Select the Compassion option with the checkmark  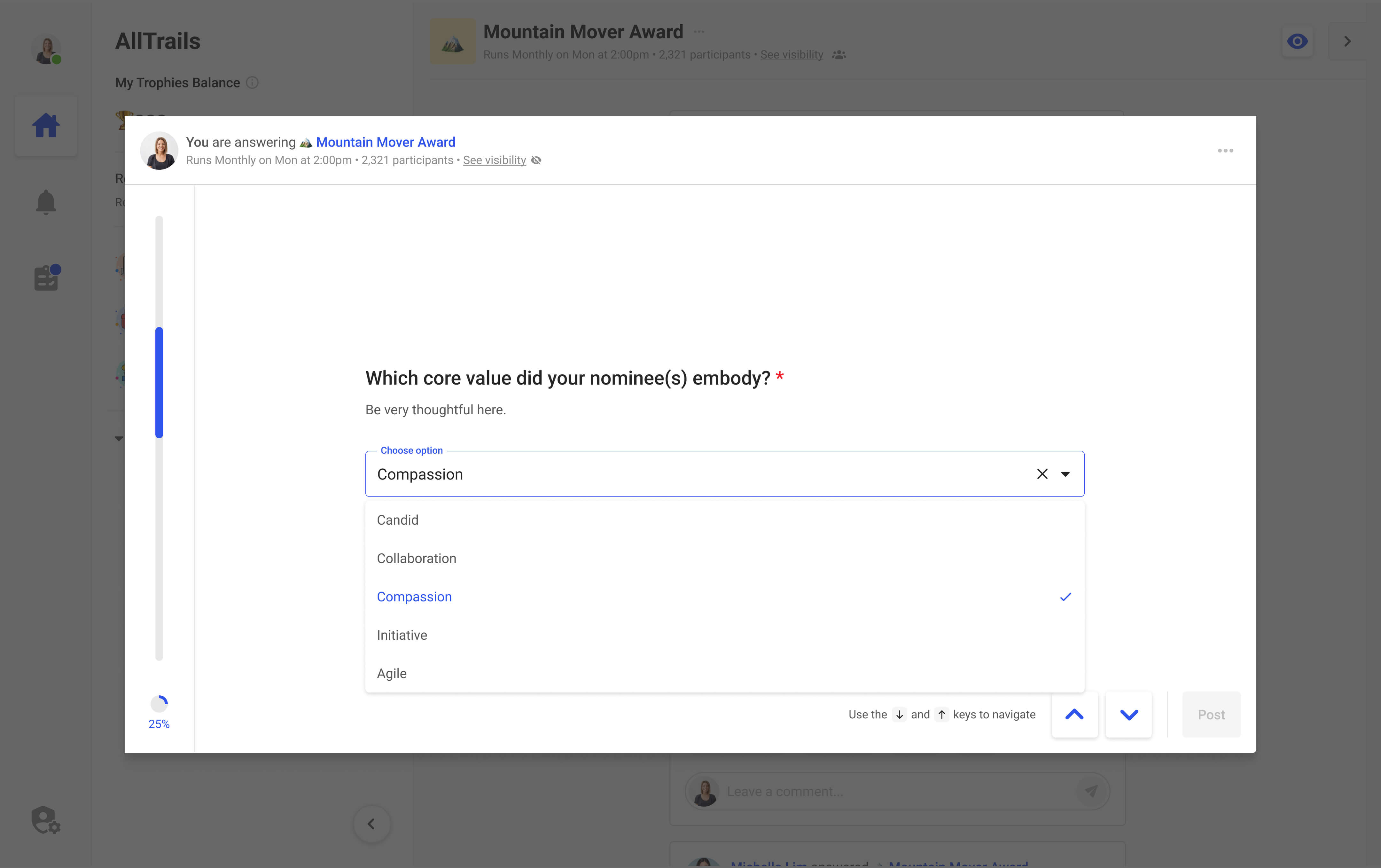click(x=414, y=597)
